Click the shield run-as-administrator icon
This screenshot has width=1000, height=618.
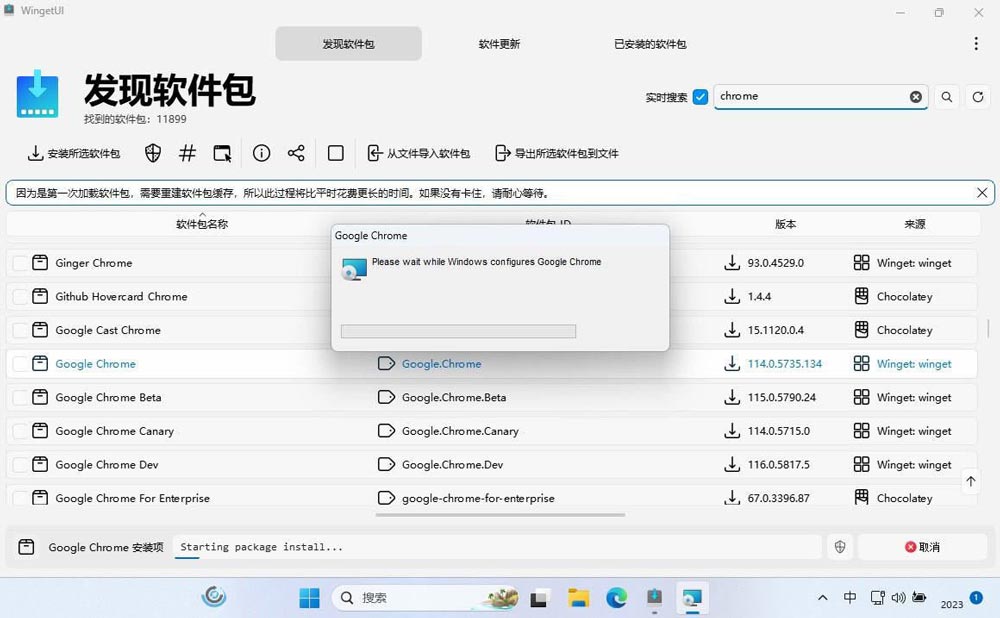[x=152, y=153]
